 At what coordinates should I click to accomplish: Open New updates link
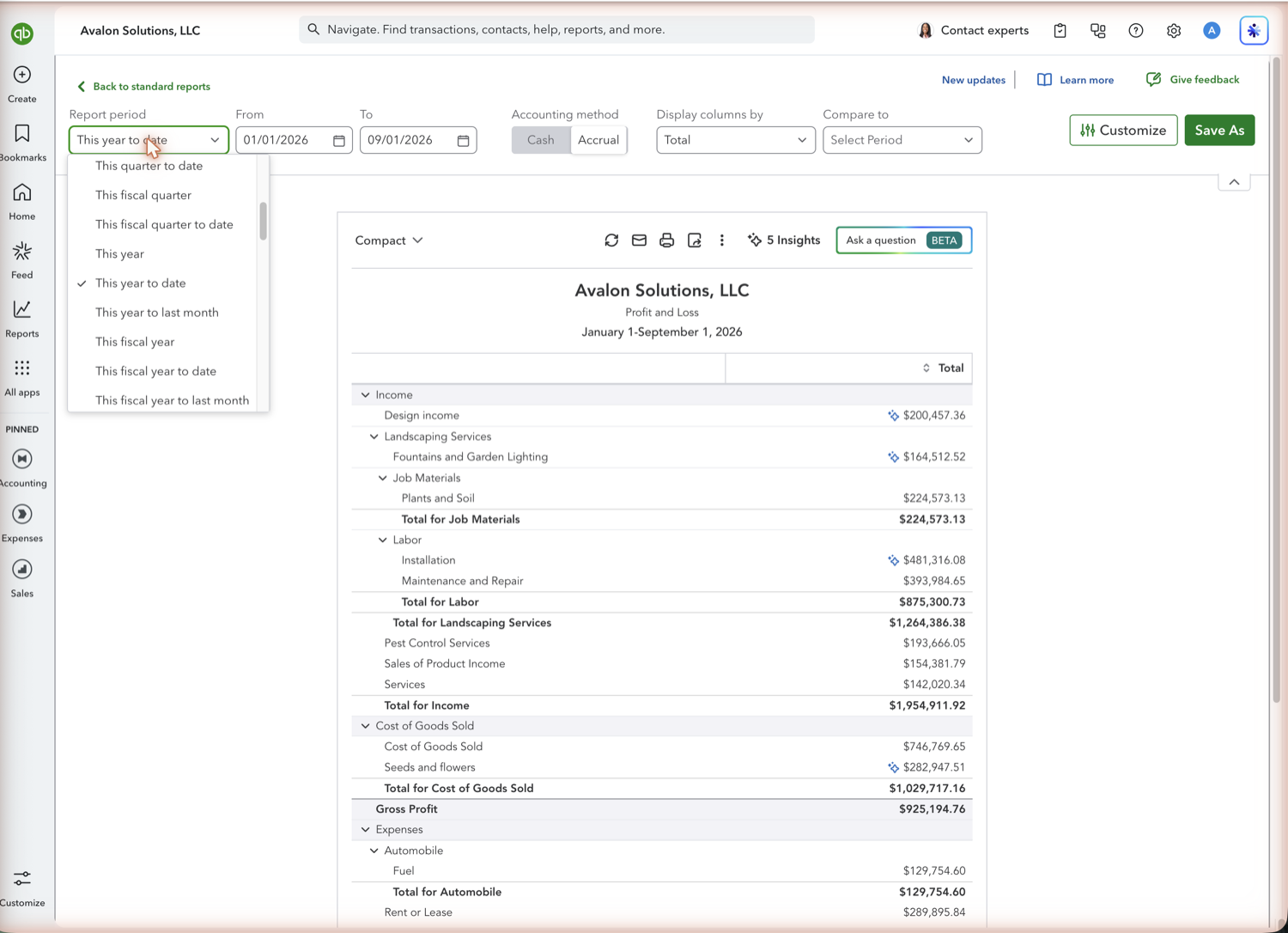(x=974, y=80)
